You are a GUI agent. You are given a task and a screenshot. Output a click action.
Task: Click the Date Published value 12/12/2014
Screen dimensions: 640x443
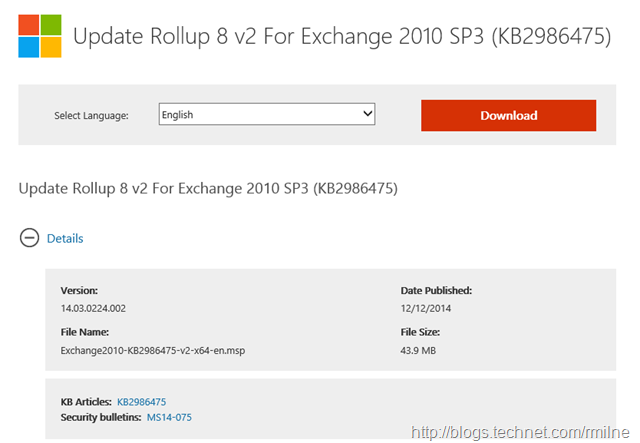coord(426,308)
